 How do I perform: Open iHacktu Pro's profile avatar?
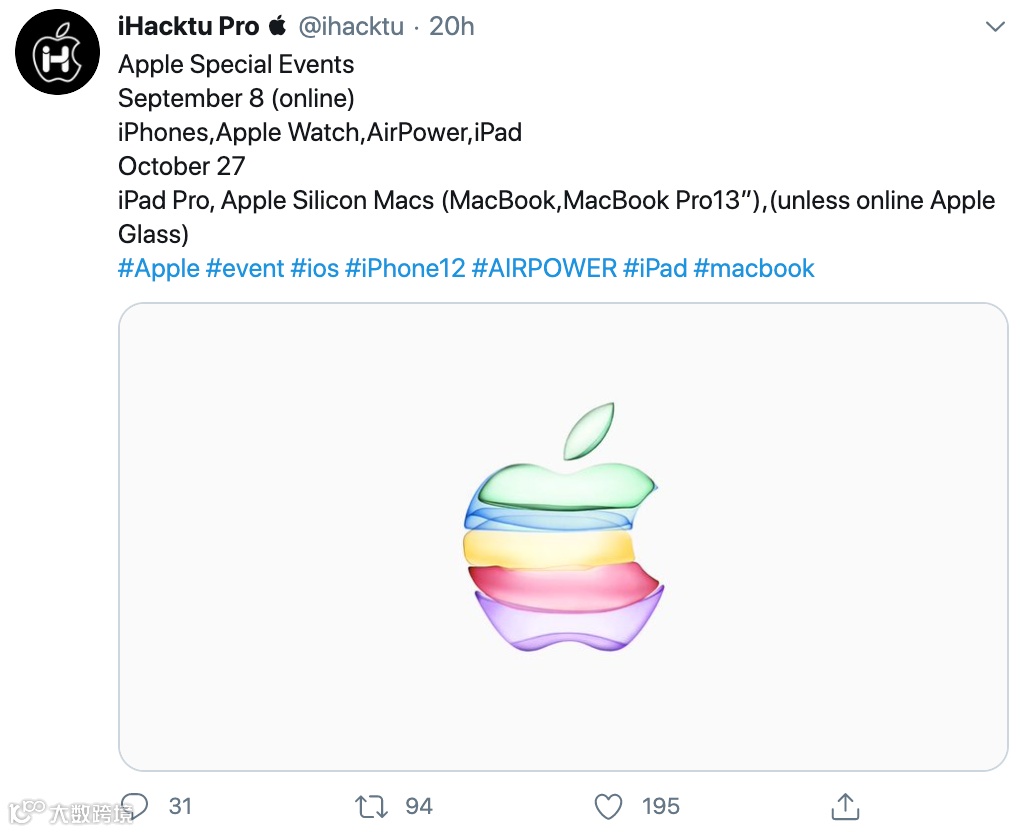(x=57, y=52)
